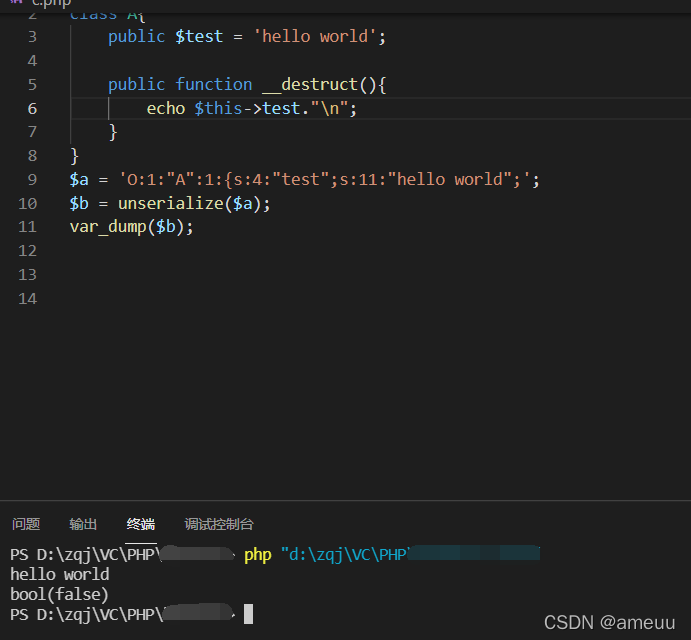Click var_dump on line 11
Viewport: 691px width, 640px height.
pos(108,227)
